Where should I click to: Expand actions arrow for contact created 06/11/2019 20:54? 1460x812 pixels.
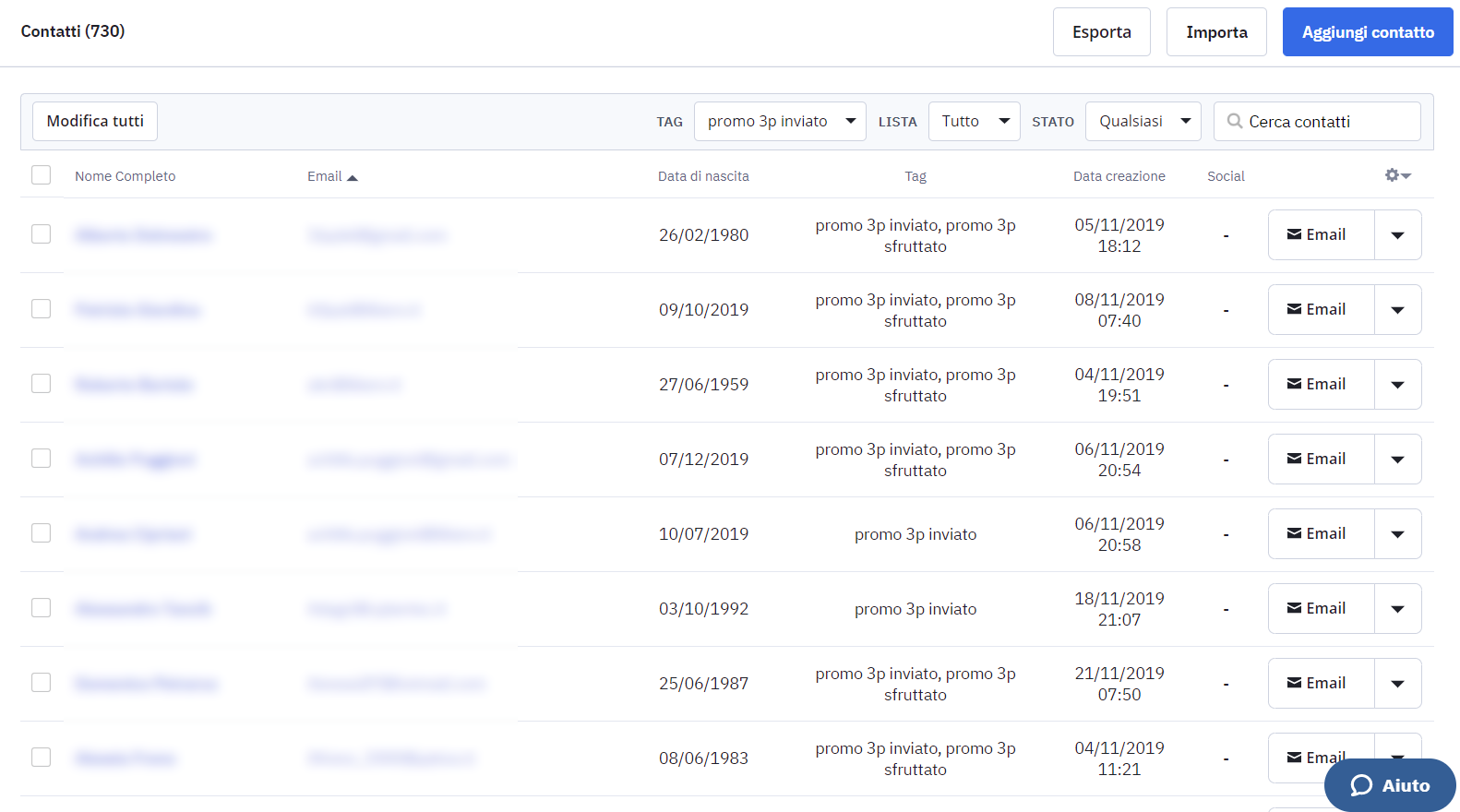point(1398,460)
